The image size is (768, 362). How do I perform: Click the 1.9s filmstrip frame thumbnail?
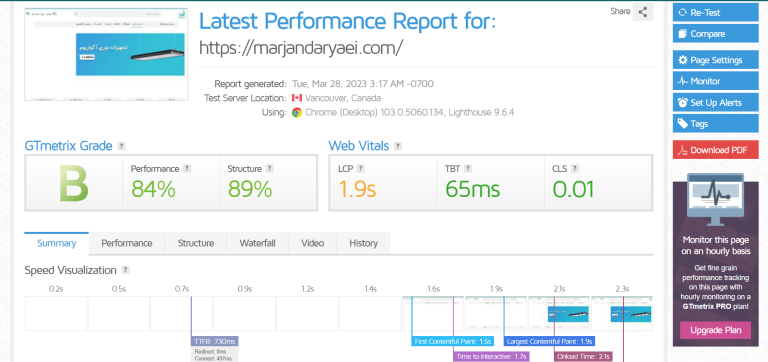point(496,314)
